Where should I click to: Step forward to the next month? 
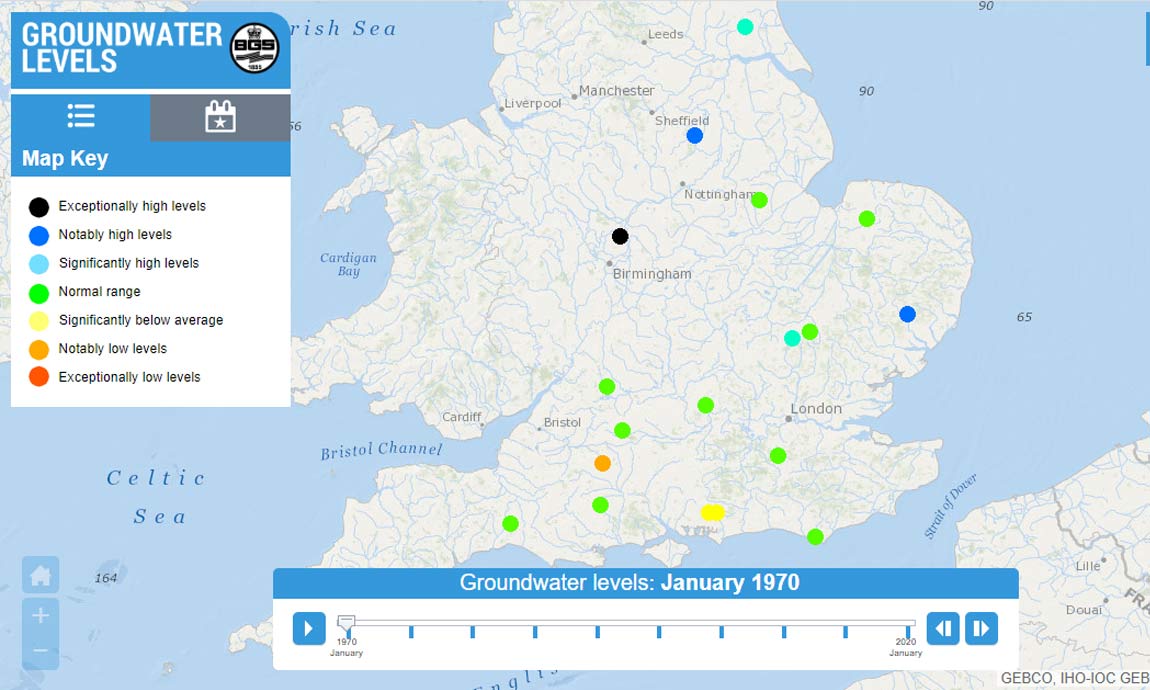coord(981,629)
